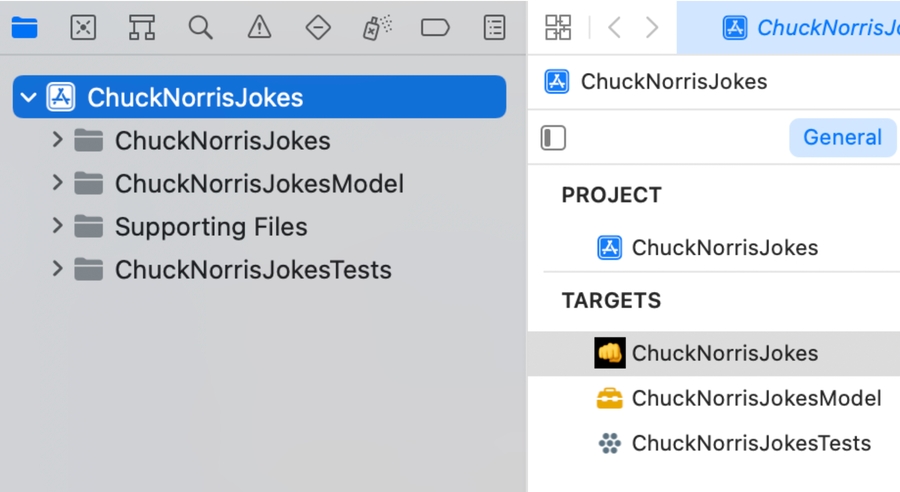900x492 pixels.
Task: Select the ChuckNorrisJokesModel target
Action: [756, 398]
